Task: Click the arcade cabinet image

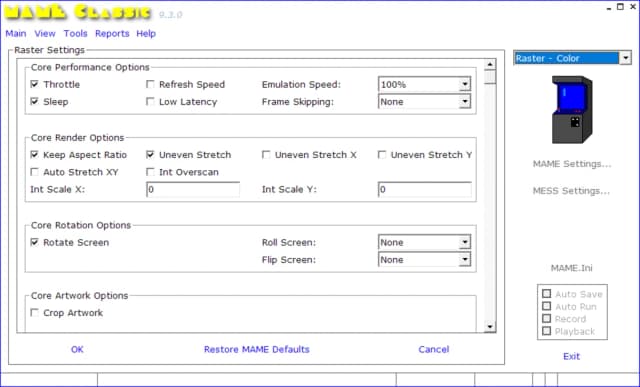Action: tap(572, 109)
